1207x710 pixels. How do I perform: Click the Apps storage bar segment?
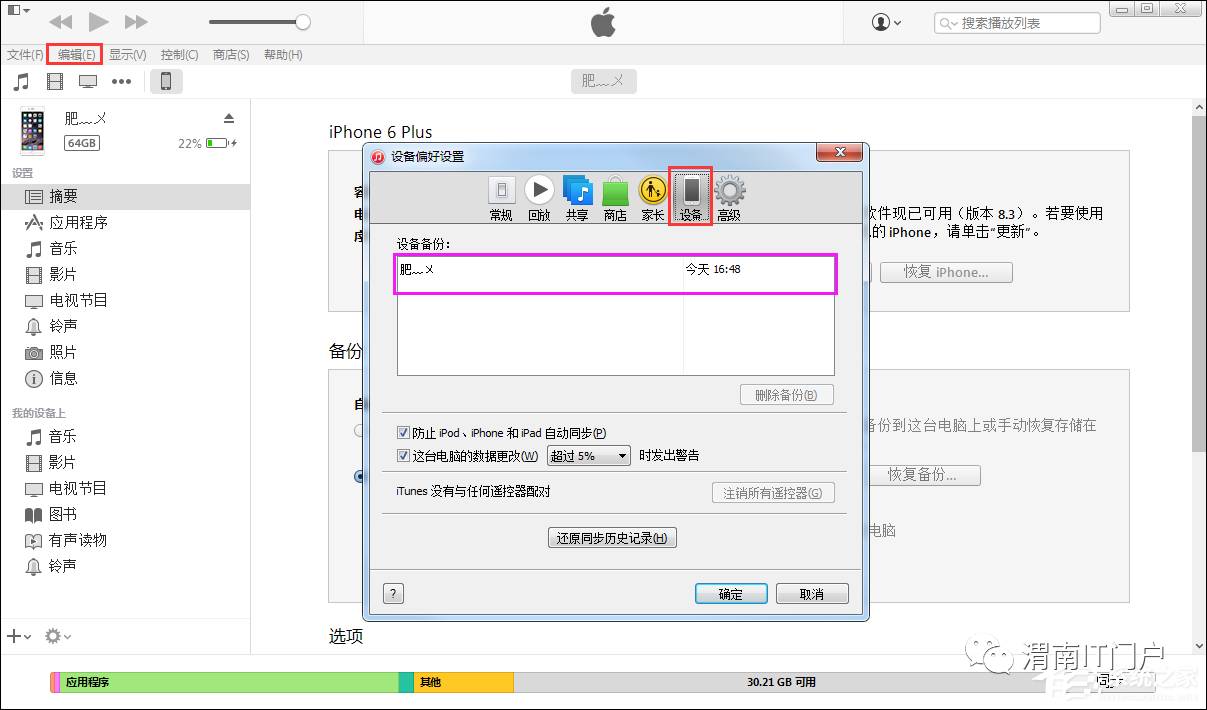click(228, 682)
